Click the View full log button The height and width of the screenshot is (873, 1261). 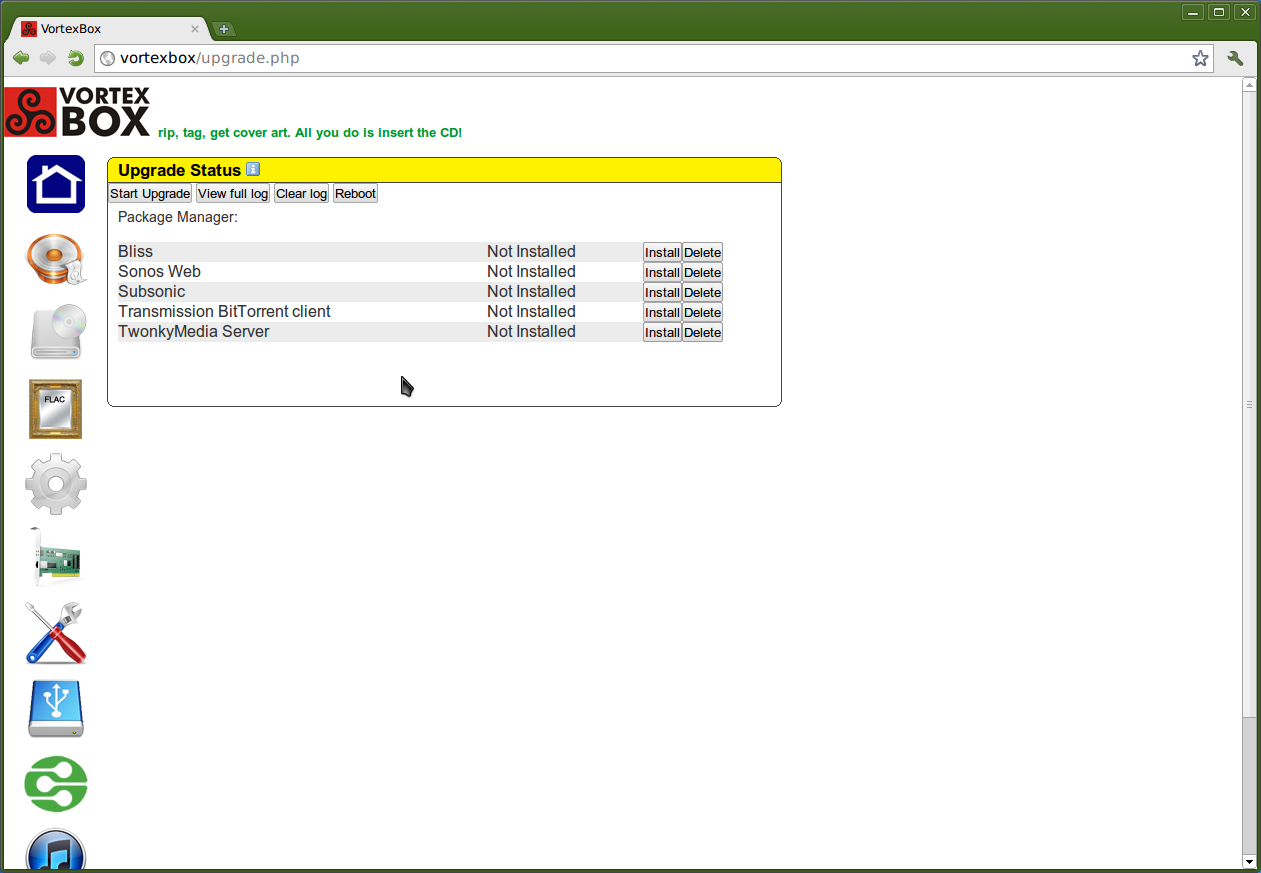coord(233,194)
